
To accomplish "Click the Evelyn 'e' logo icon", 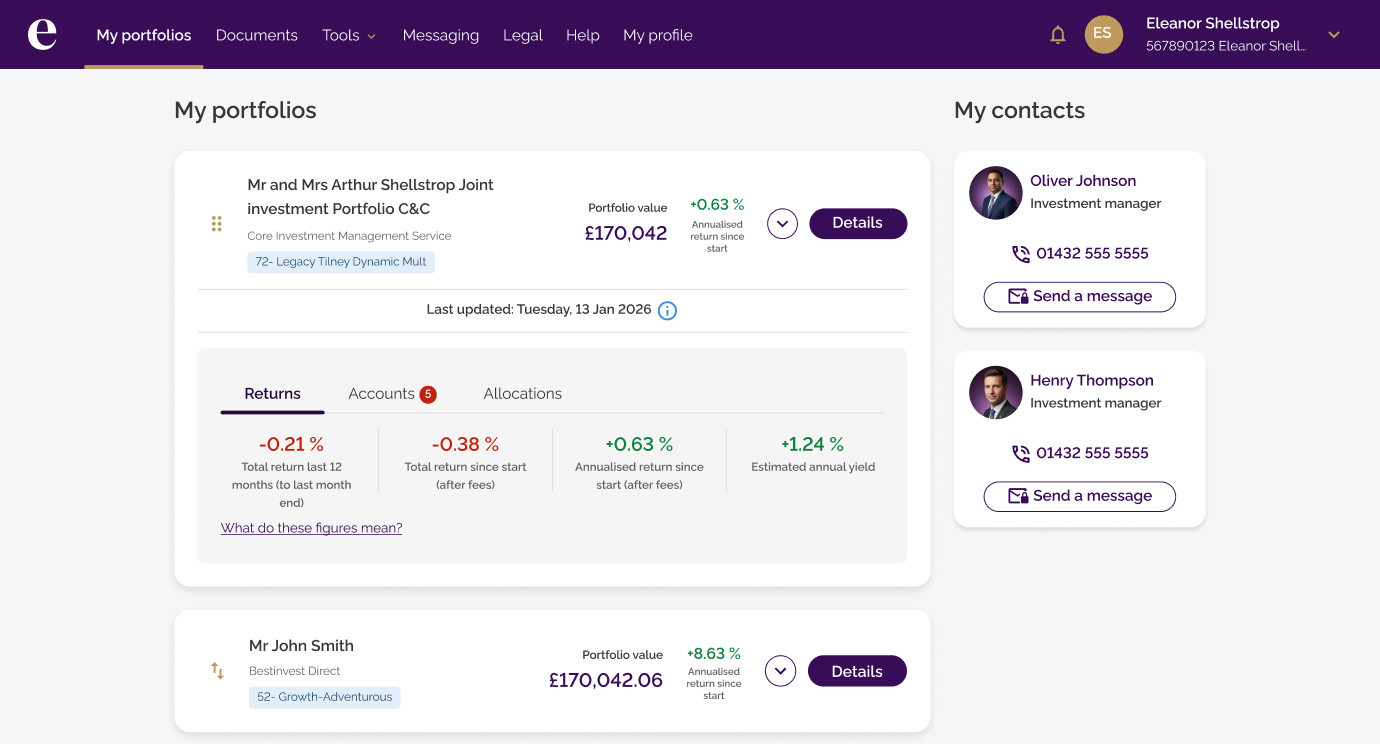I will pyautogui.click(x=42, y=34).
